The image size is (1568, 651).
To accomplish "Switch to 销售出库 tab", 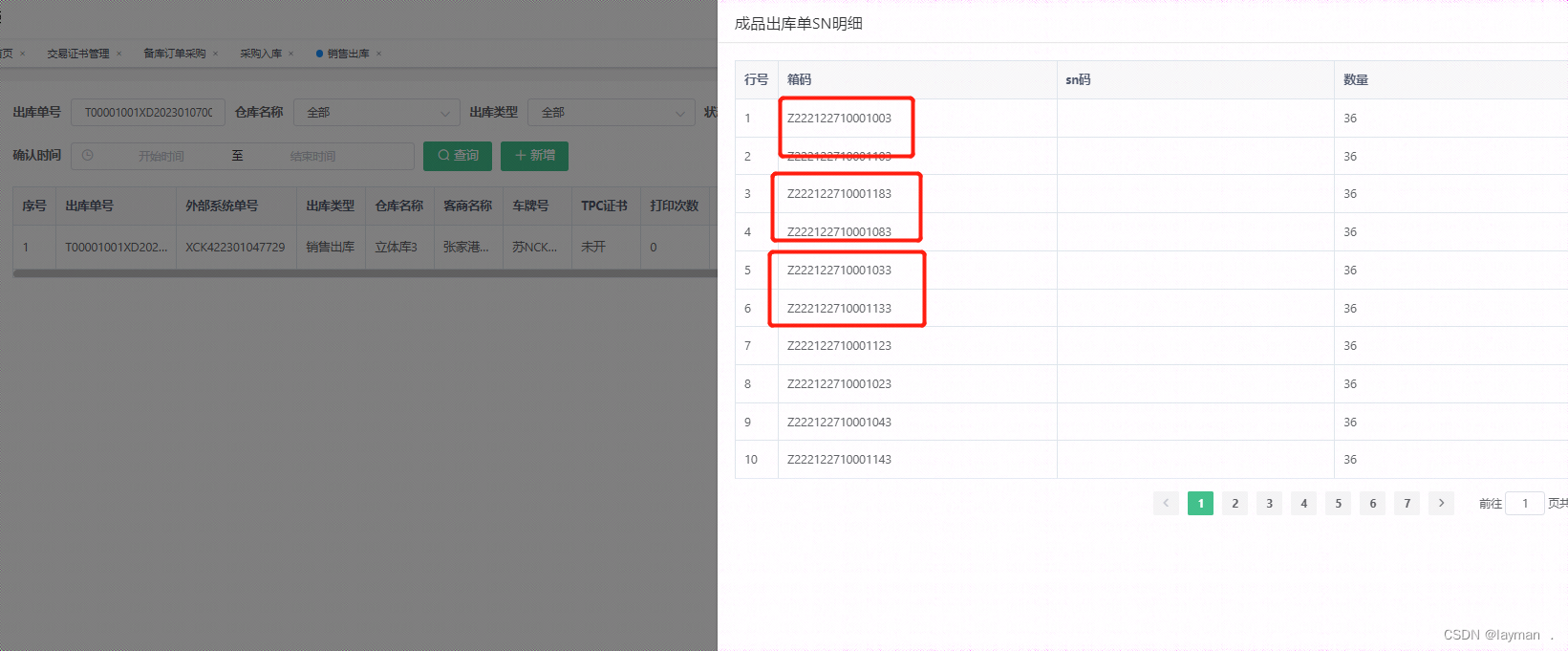I will (348, 54).
